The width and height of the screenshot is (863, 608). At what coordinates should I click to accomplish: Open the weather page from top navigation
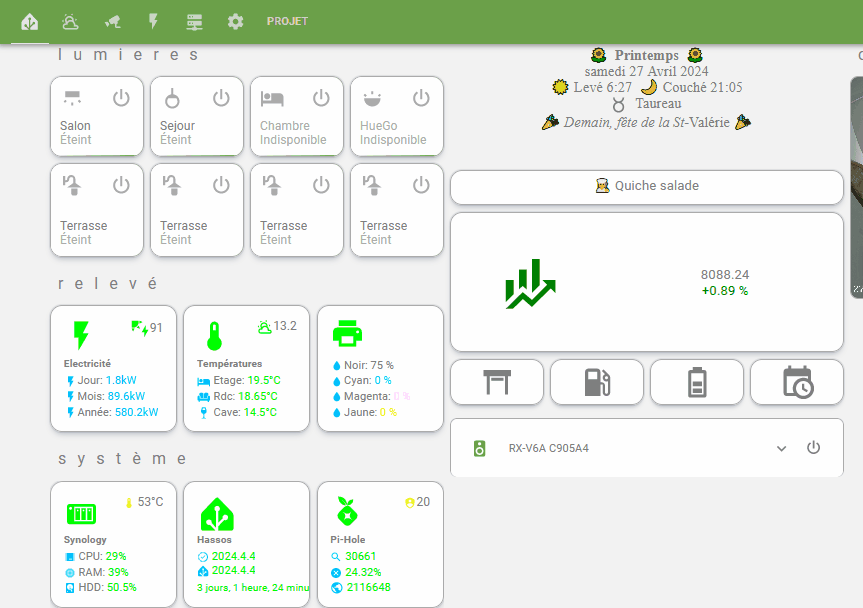click(x=70, y=21)
